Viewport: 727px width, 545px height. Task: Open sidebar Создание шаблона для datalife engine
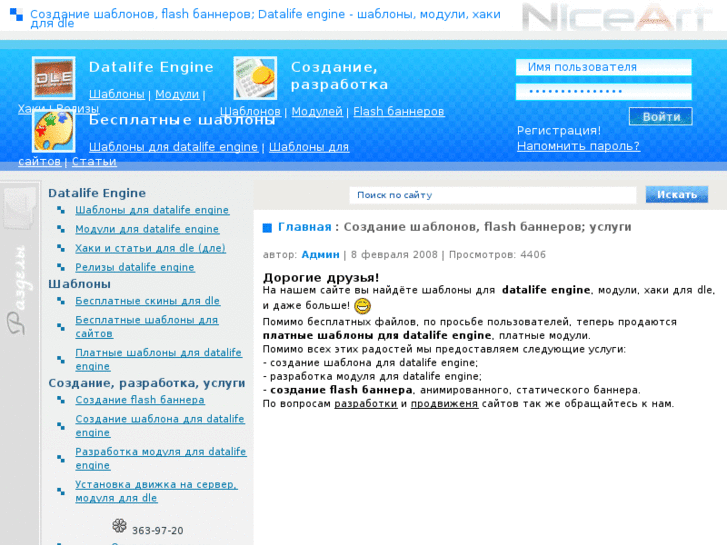[x=160, y=425]
